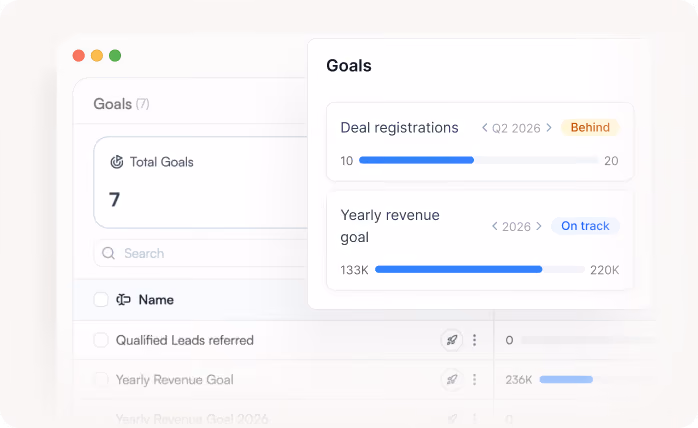Click rocket icon for Qualified Leads referred

coord(451,340)
